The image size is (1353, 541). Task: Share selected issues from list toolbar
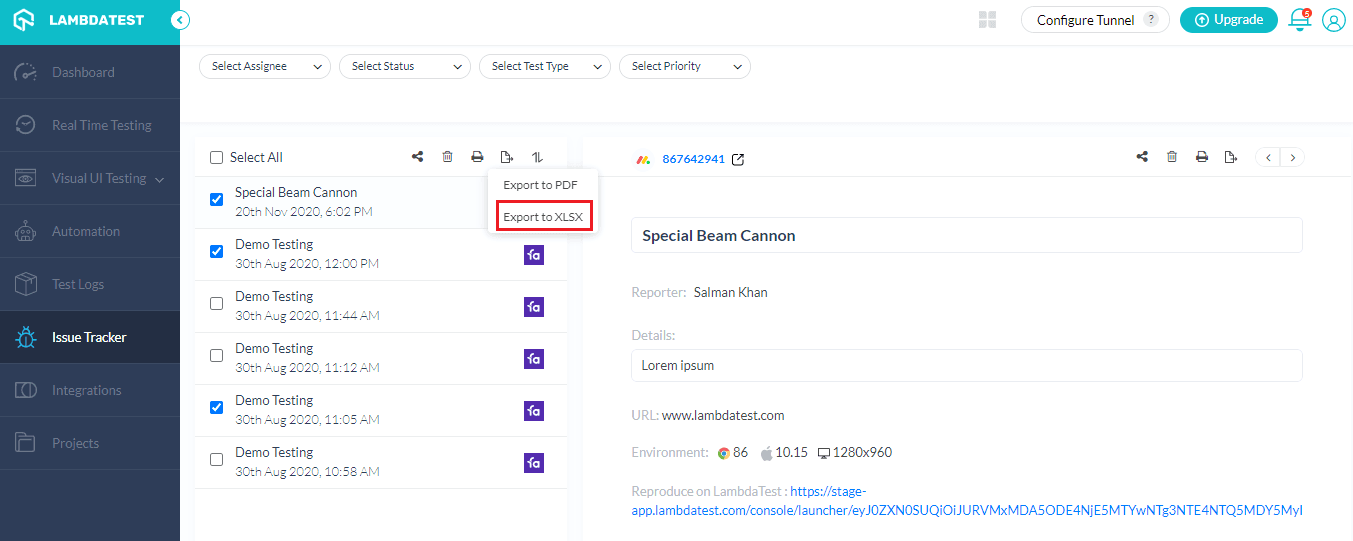click(x=417, y=157)
